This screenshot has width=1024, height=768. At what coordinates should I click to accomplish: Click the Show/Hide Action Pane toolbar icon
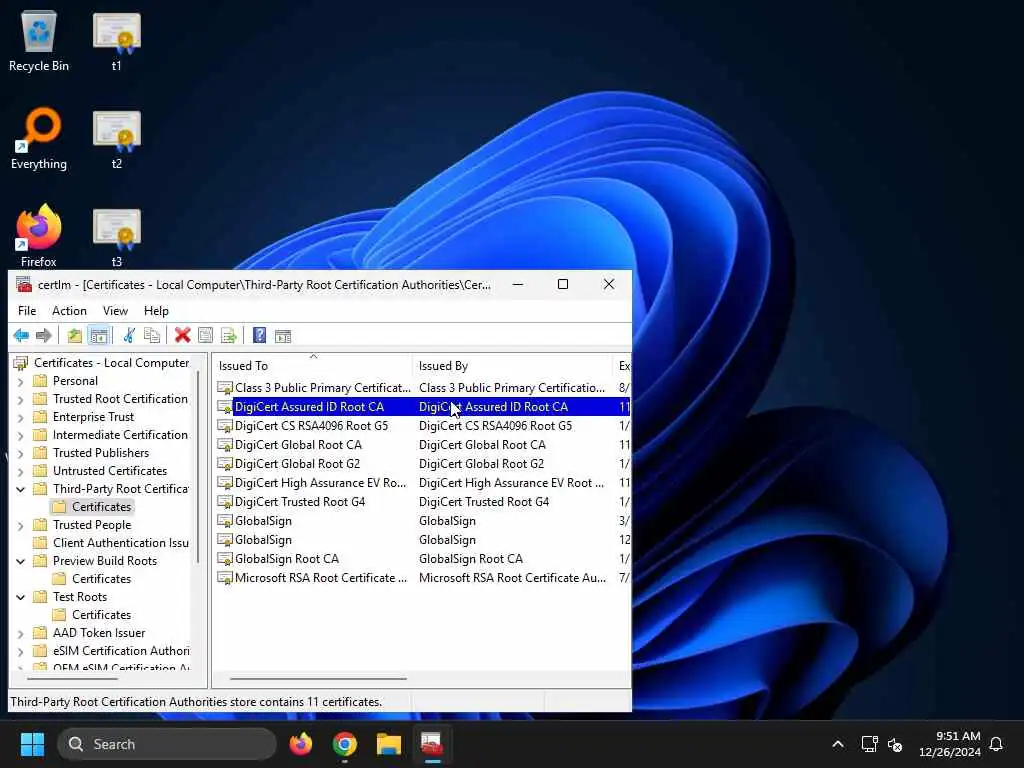pos(283,336)
